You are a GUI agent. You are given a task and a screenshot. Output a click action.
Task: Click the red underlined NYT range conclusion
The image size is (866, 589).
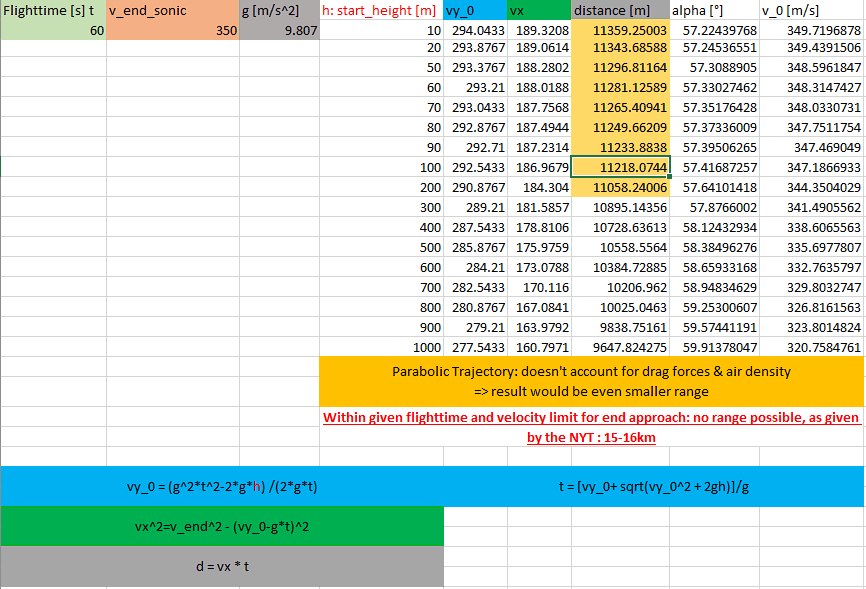(592, 427)
